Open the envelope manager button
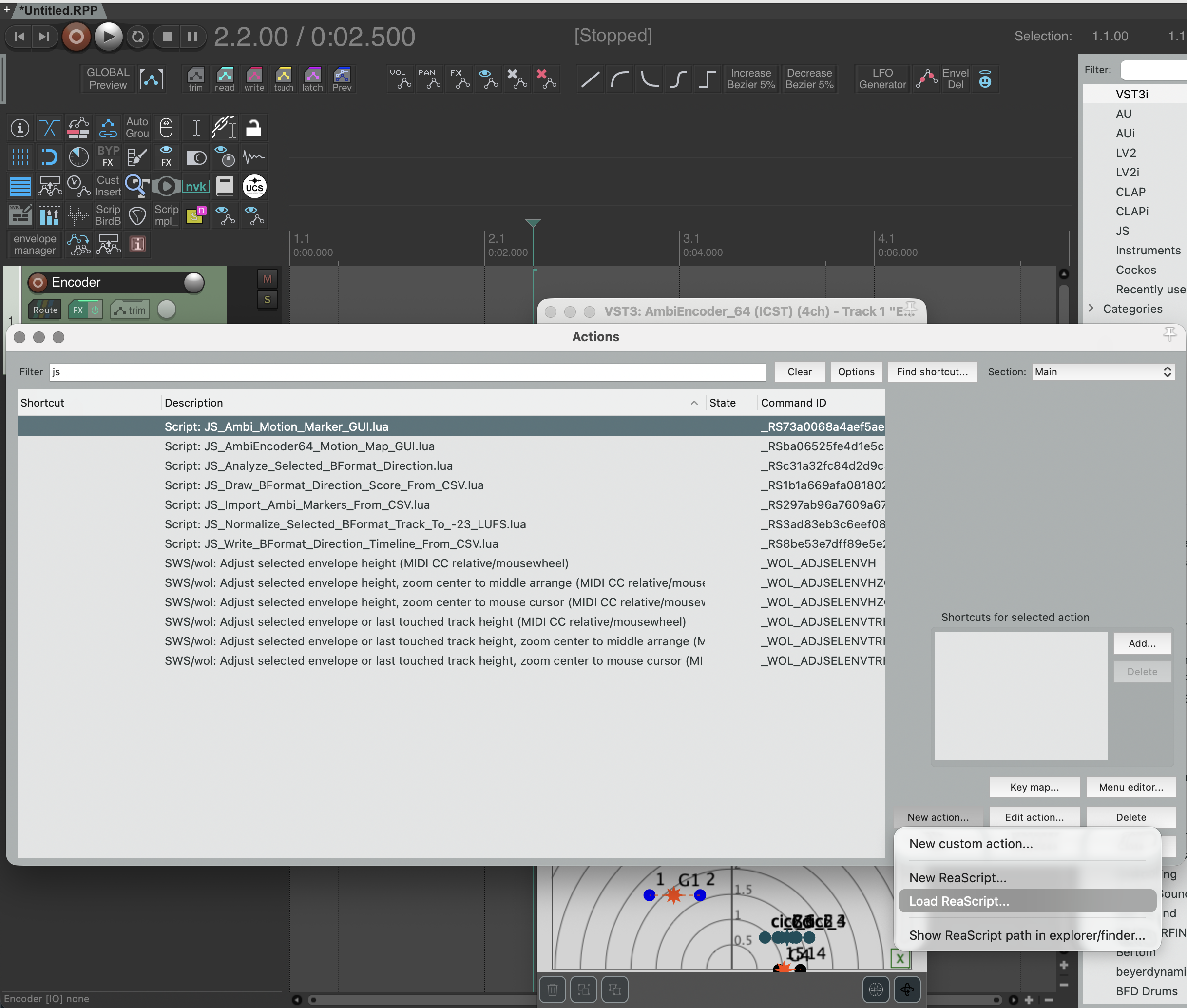Screen dimensions: 1187x1008 pos(35,245)
